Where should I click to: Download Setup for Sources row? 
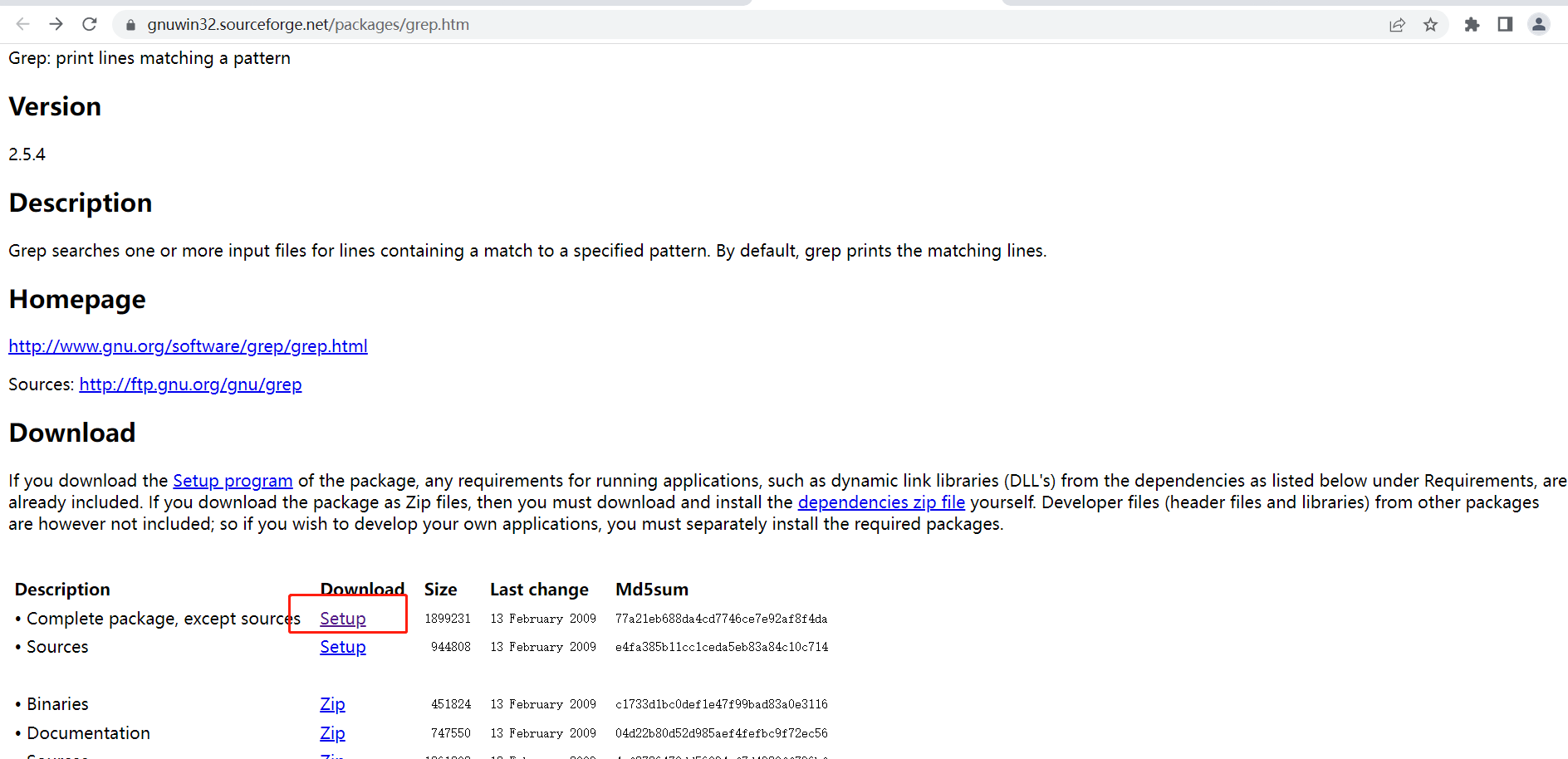pos(343,647)
